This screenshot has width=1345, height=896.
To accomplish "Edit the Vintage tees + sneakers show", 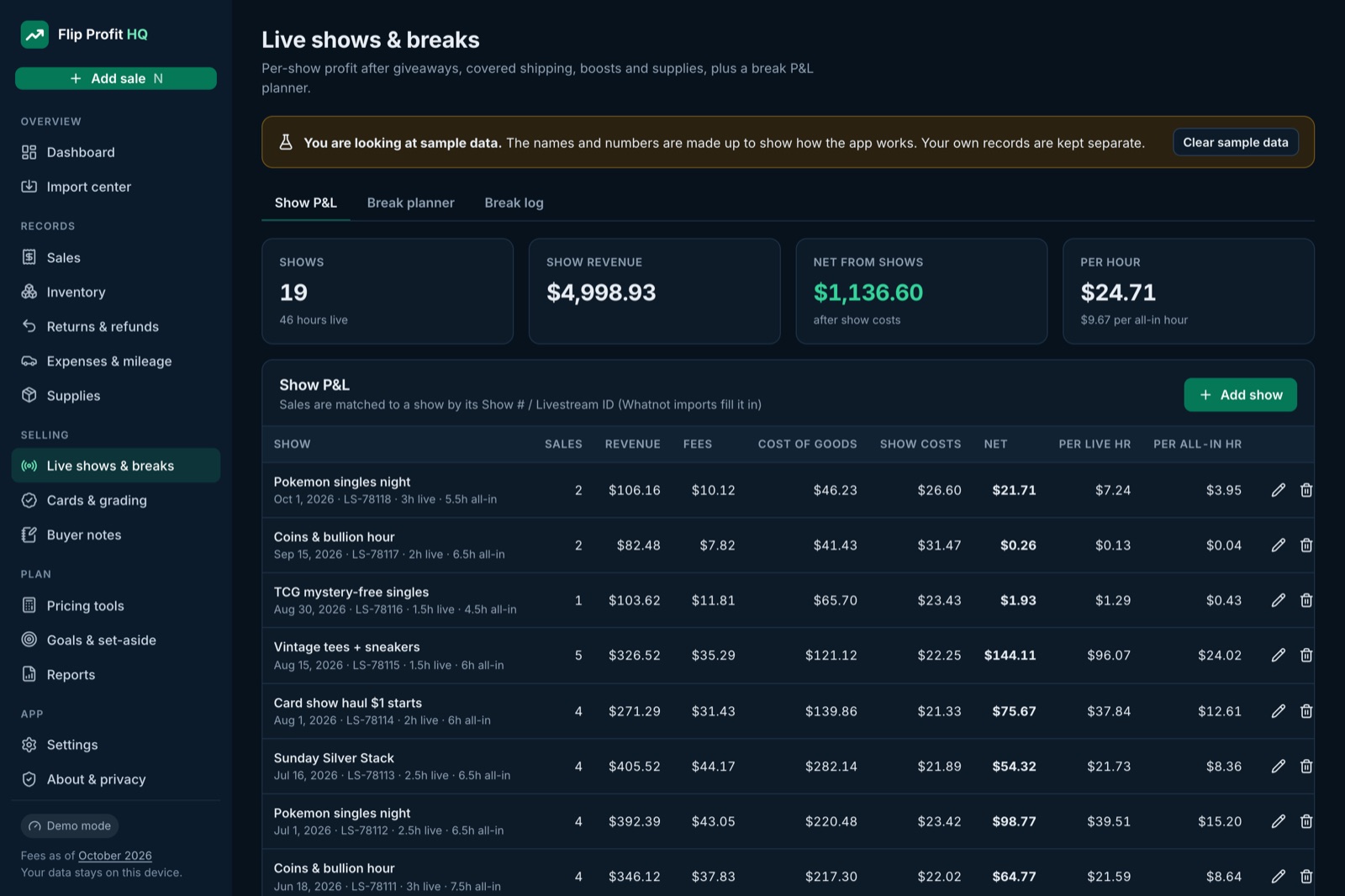I will (1279, 655).
